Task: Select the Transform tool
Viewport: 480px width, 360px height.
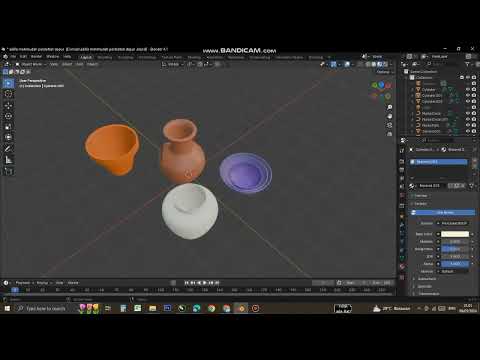Action: 8,137
